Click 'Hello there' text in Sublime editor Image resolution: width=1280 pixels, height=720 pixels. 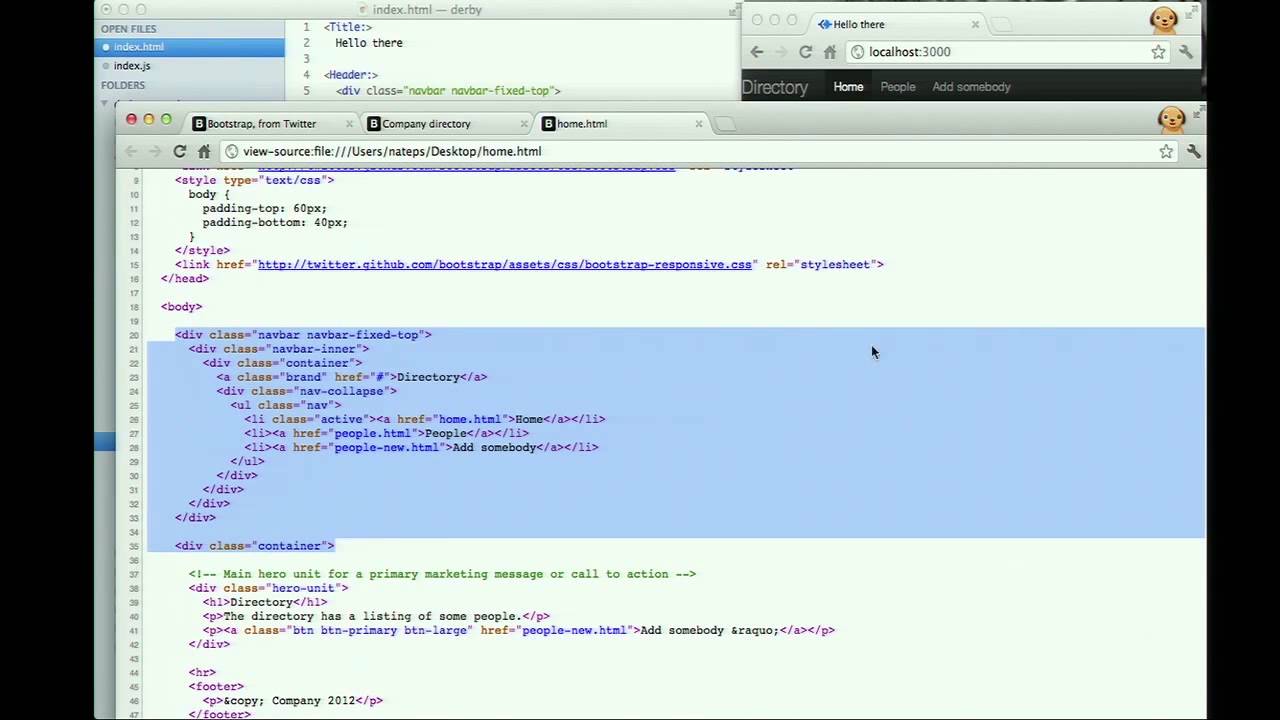(x=369, y=43)
